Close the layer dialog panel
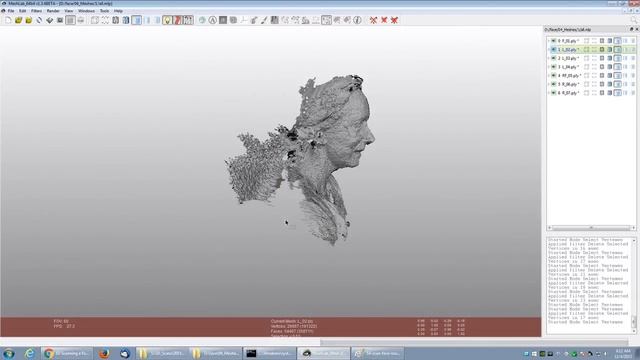Screen dimensions: 640x360 point(637,29)
